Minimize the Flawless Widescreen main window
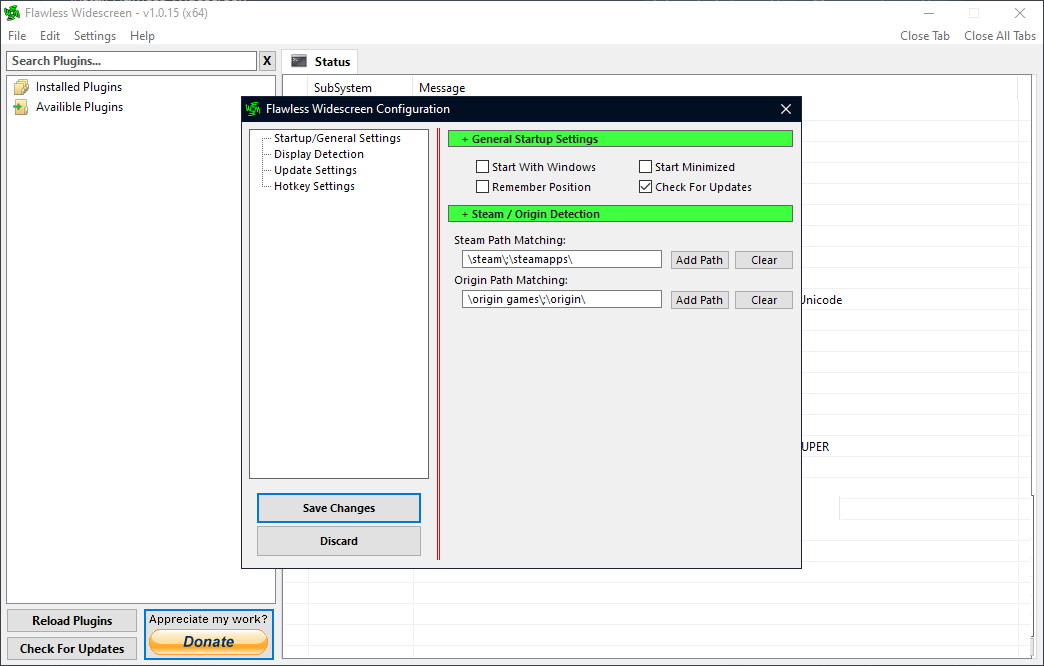The width and height of the screenshot is (1044, 666). 929,13
